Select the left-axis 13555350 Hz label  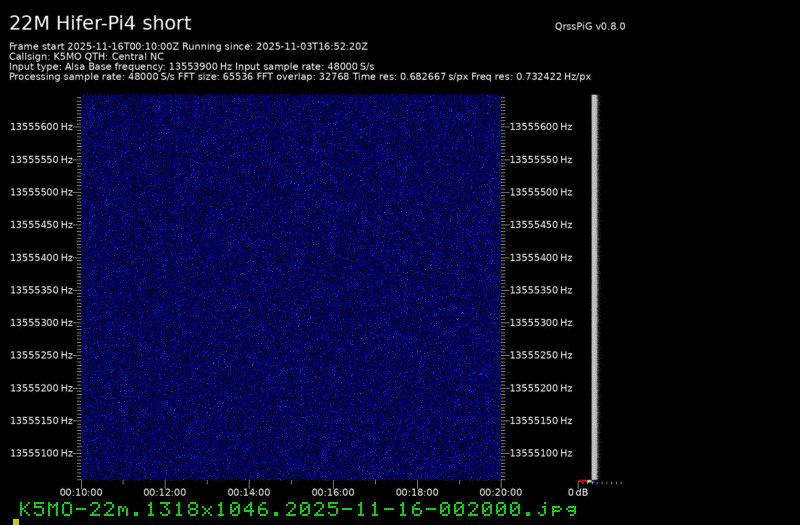click(x=41, y=290)
